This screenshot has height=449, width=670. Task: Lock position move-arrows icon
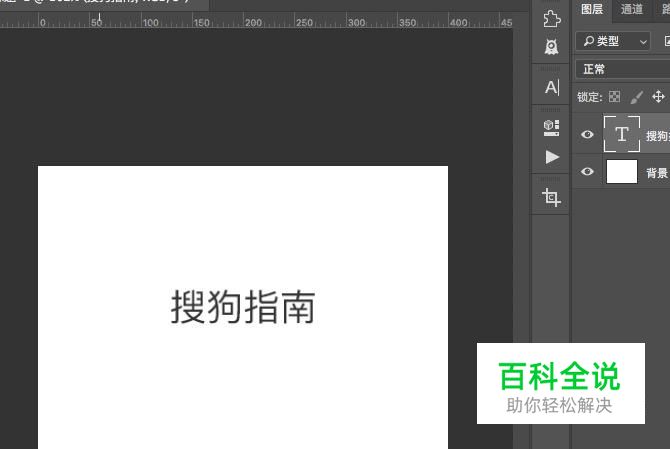pyautogui.click(x=658, y=97)
